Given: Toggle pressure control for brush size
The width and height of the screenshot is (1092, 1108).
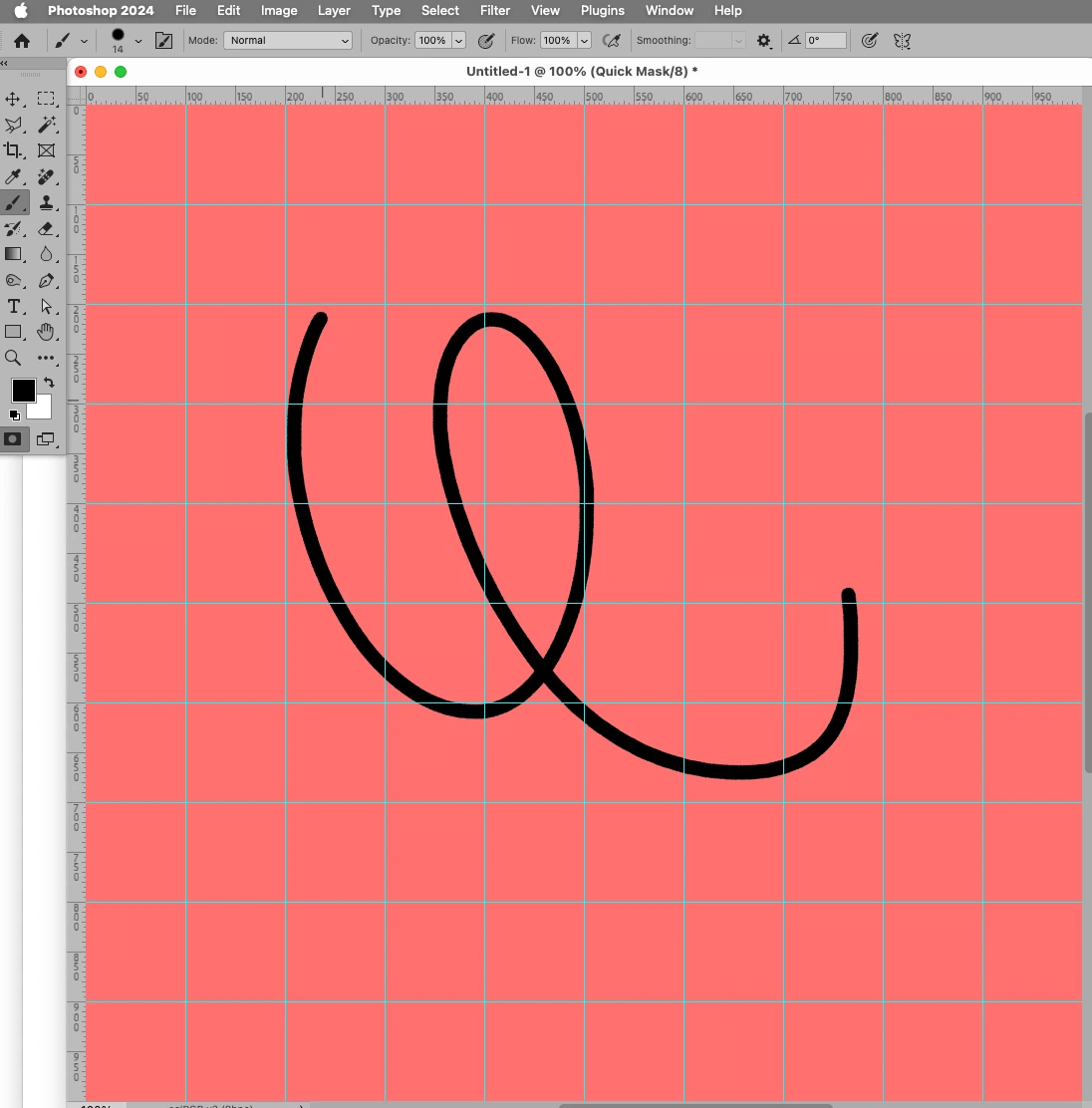Looking at the screenshot, I should click(870, 41).
